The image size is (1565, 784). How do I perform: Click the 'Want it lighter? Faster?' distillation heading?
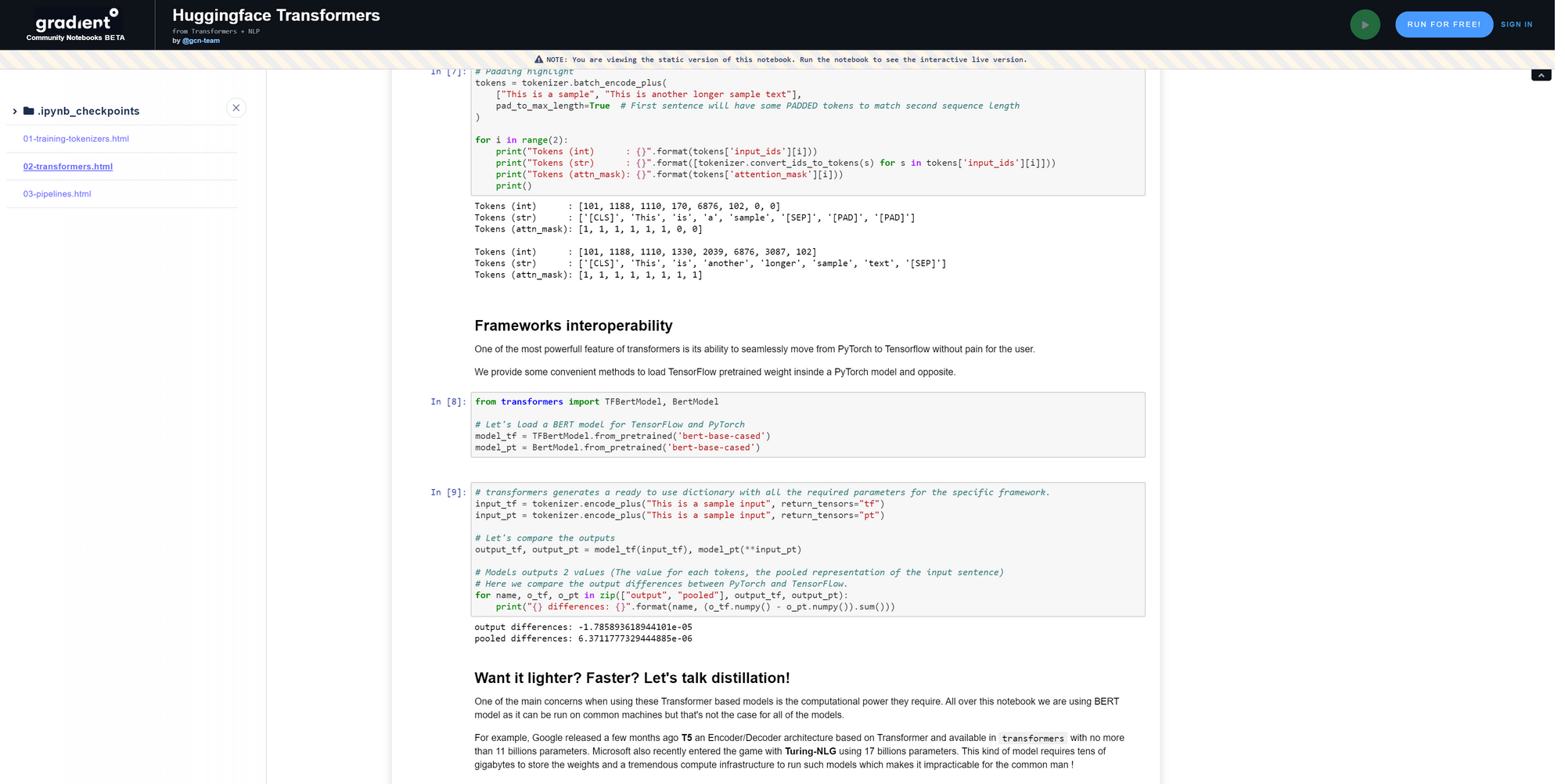click(632, 678)
